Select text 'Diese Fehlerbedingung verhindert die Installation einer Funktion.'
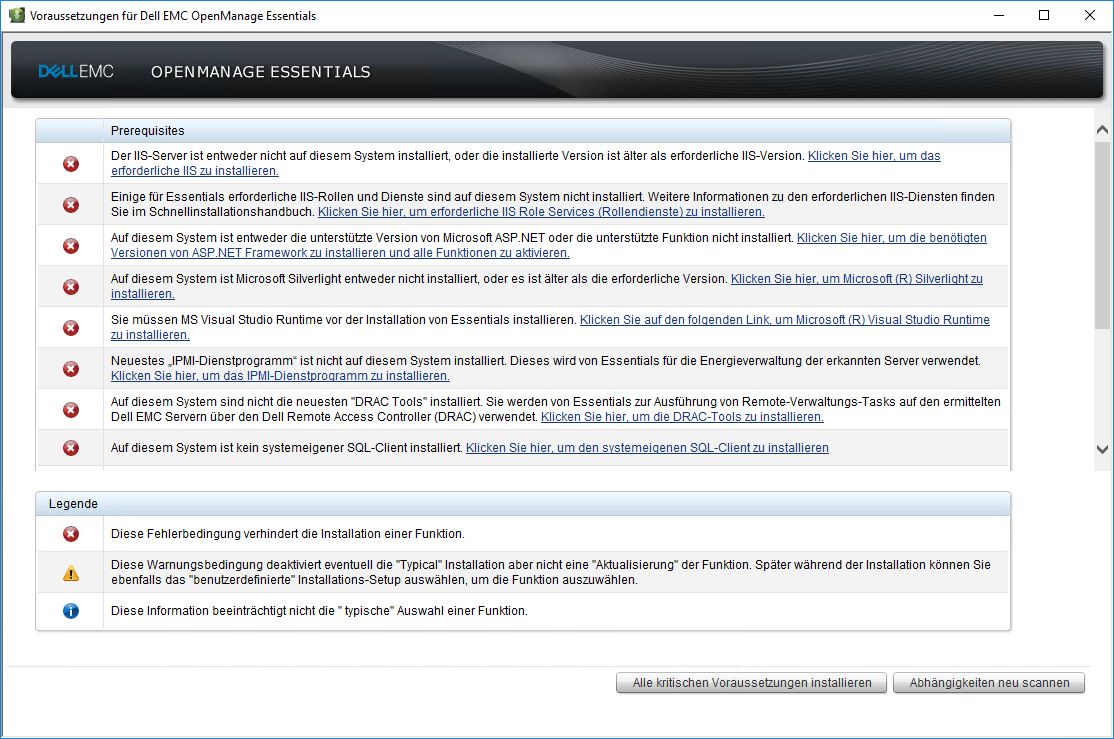This screenshot has height=739, width=1114. click(x=288, y=534)
